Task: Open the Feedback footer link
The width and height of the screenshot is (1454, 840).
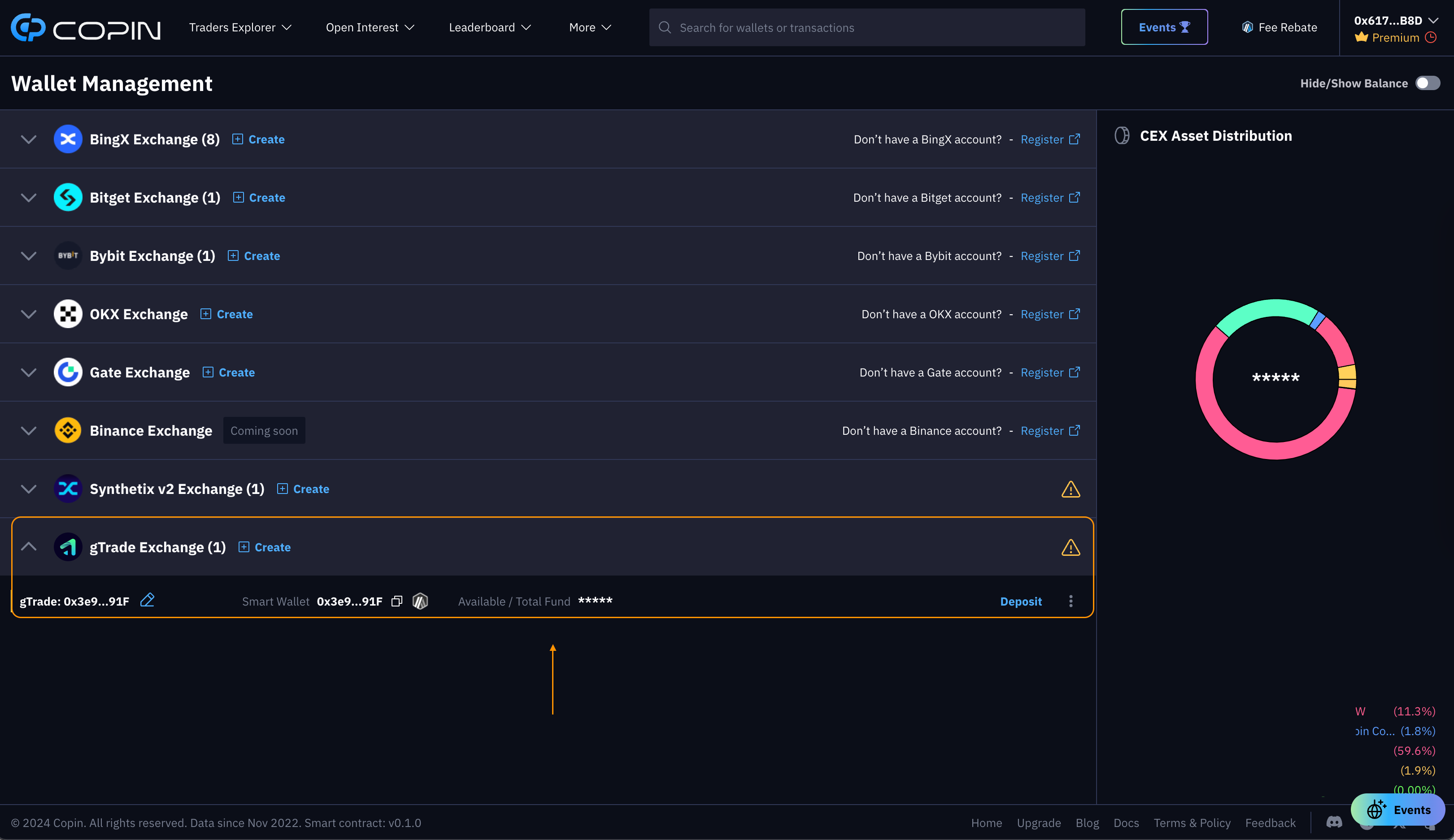Action: (1270, 823)
